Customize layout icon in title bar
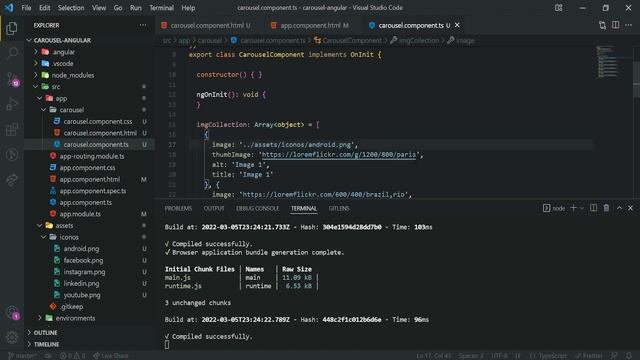Screen dimensions: 640x360 558,8
